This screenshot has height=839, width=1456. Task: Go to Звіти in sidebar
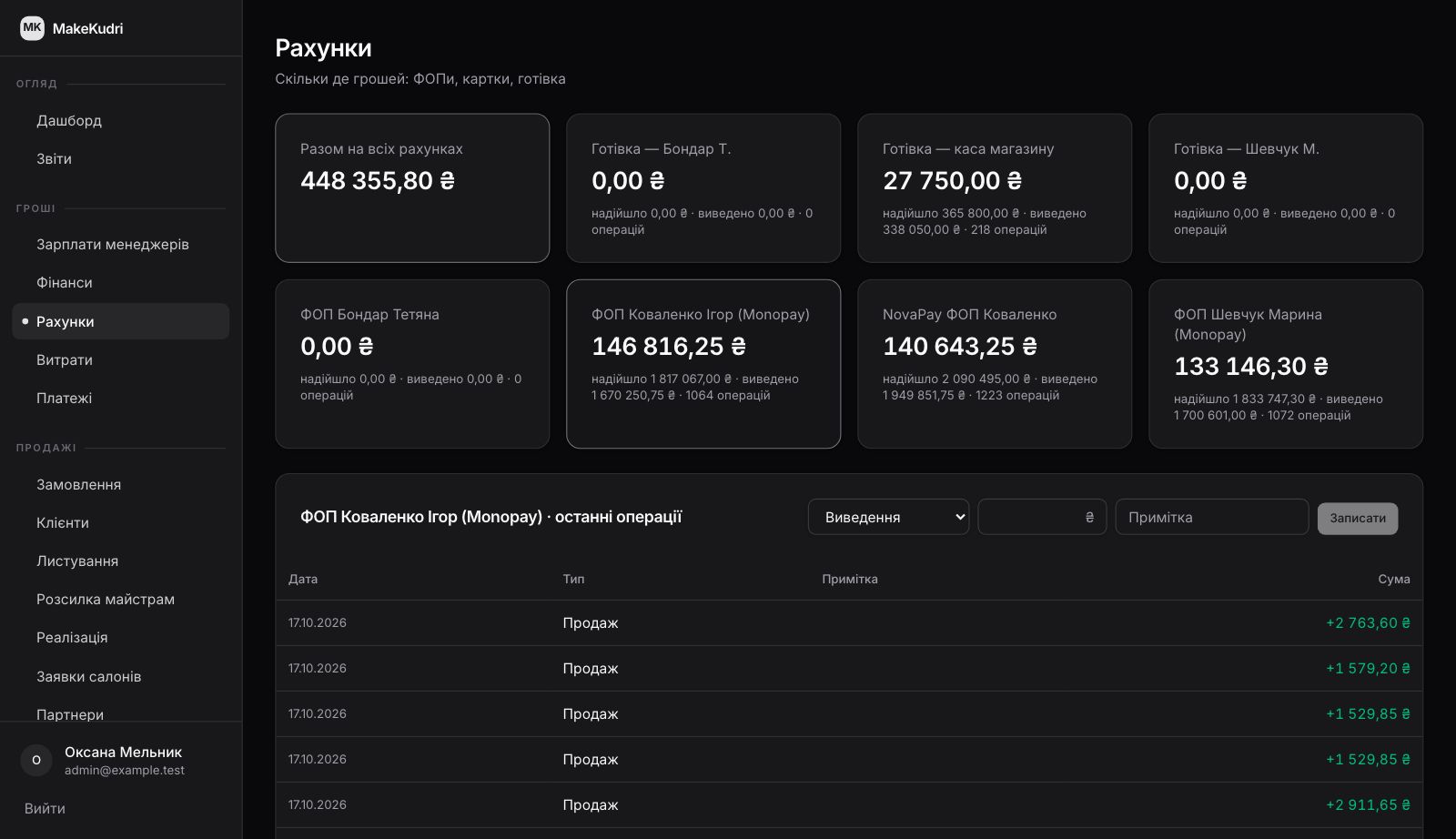coord(120,158)
